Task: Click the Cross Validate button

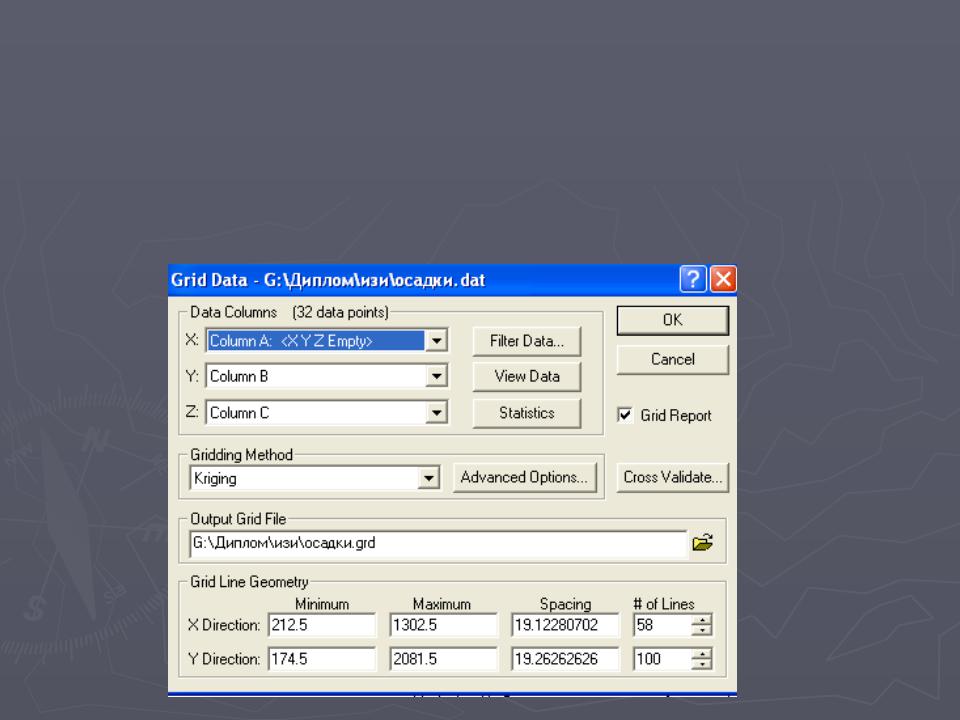Action: pos(672,478)
